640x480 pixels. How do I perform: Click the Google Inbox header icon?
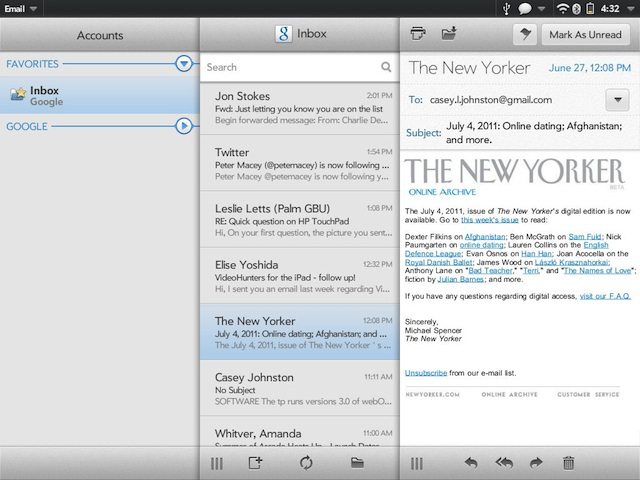pos(284,34)
